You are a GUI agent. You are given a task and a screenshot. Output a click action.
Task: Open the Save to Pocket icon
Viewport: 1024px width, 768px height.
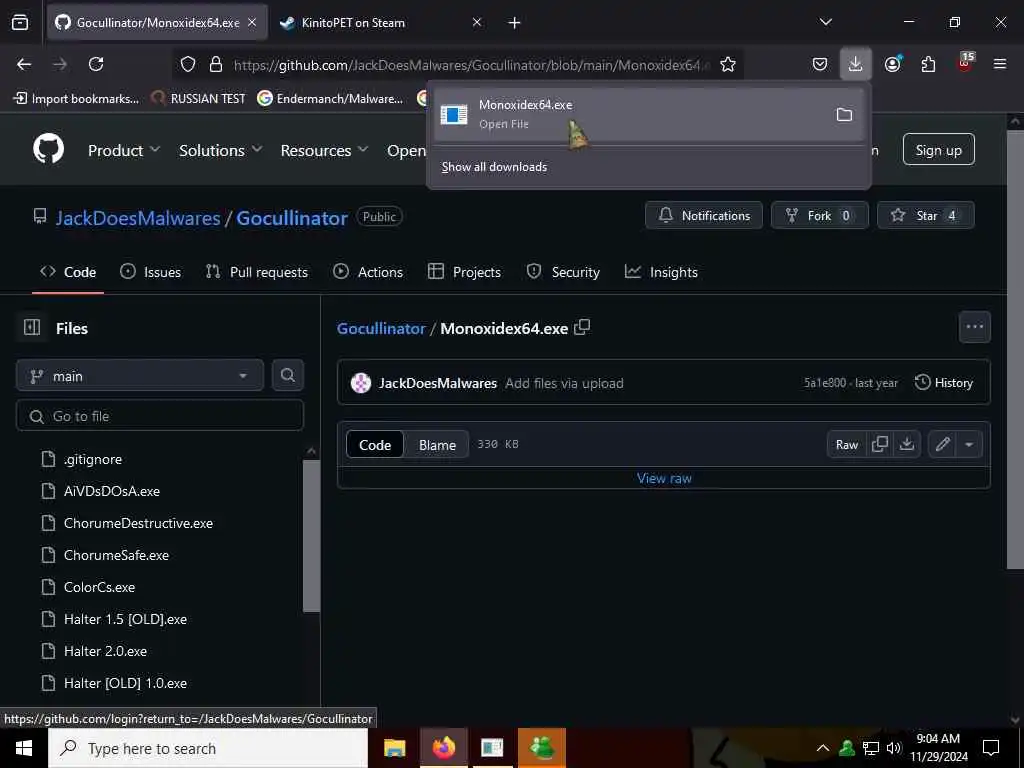[820, 64]
